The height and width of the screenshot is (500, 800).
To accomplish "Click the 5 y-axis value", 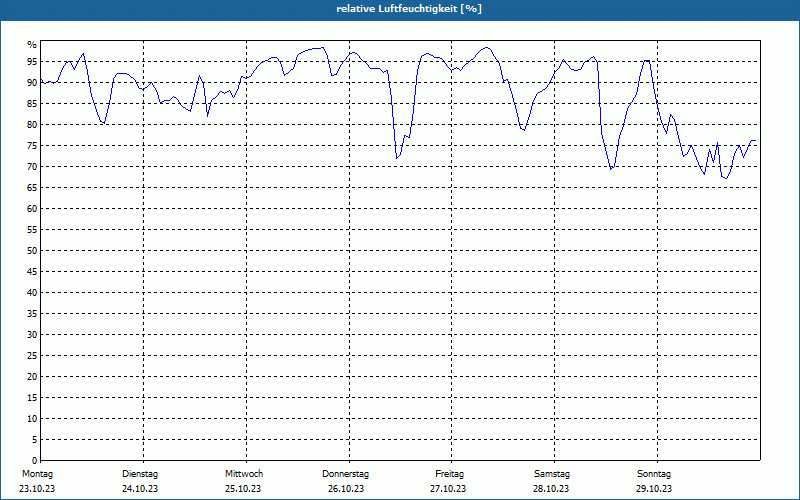I will [x=35, y=440].
